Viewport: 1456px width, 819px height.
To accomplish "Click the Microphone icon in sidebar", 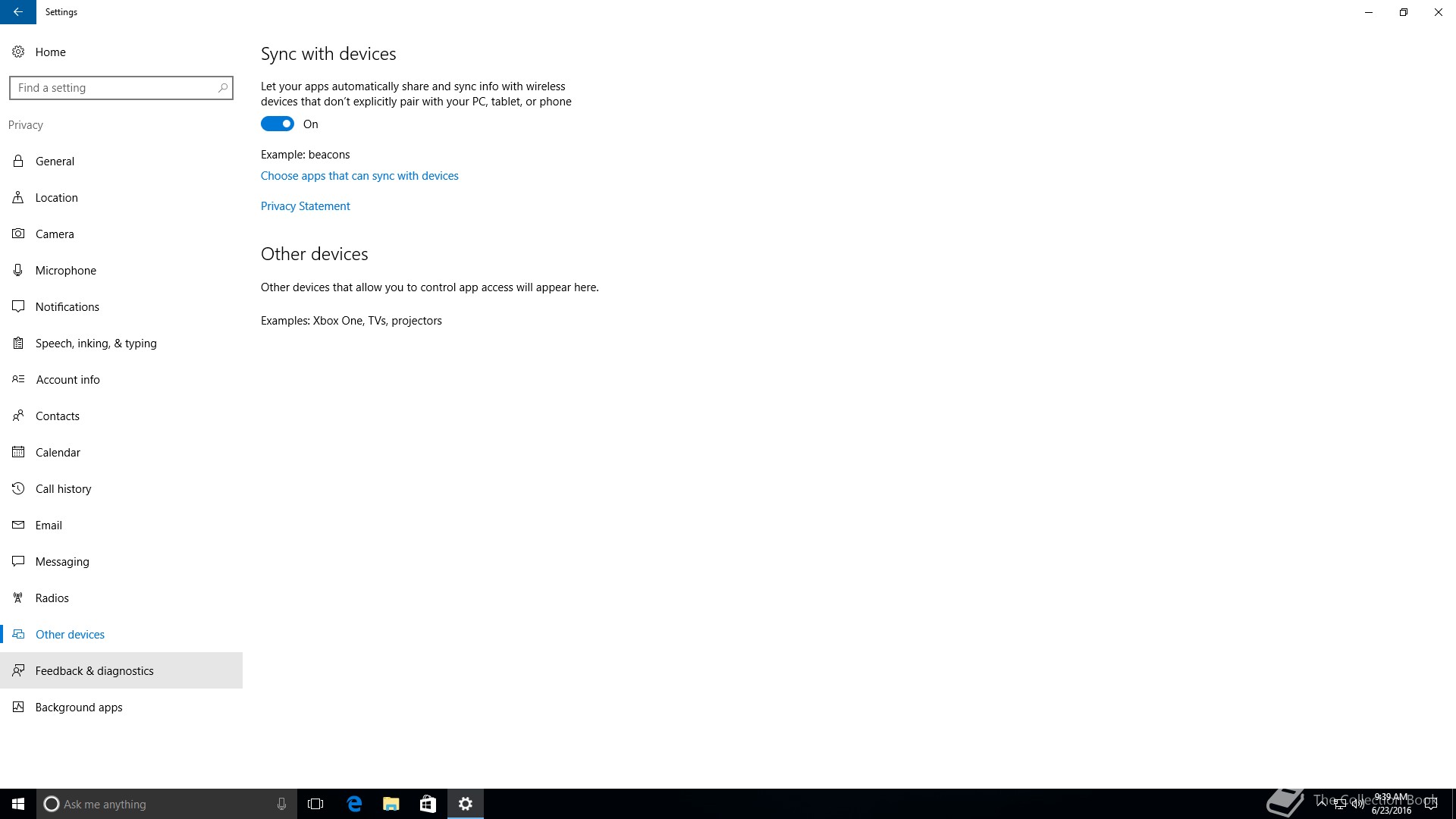I will tap(18, 270).
